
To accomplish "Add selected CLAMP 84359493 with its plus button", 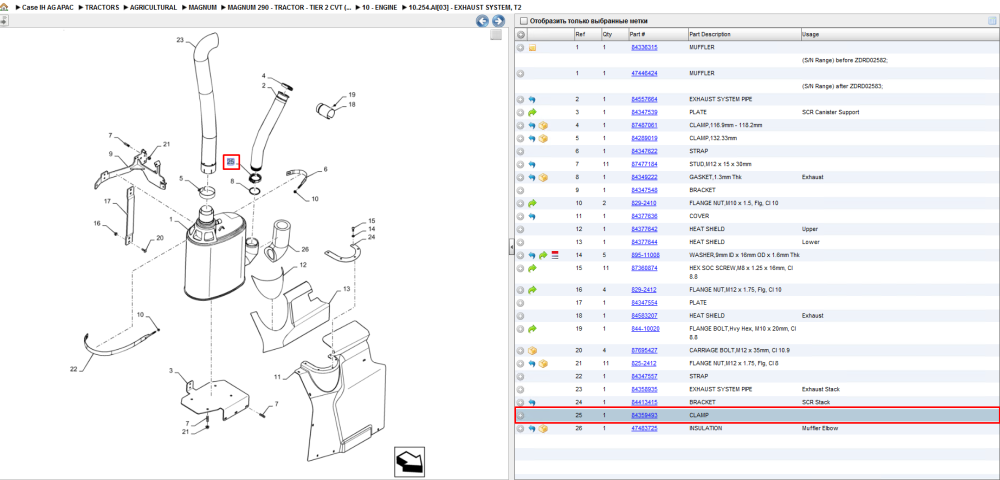I will [520, 415].
